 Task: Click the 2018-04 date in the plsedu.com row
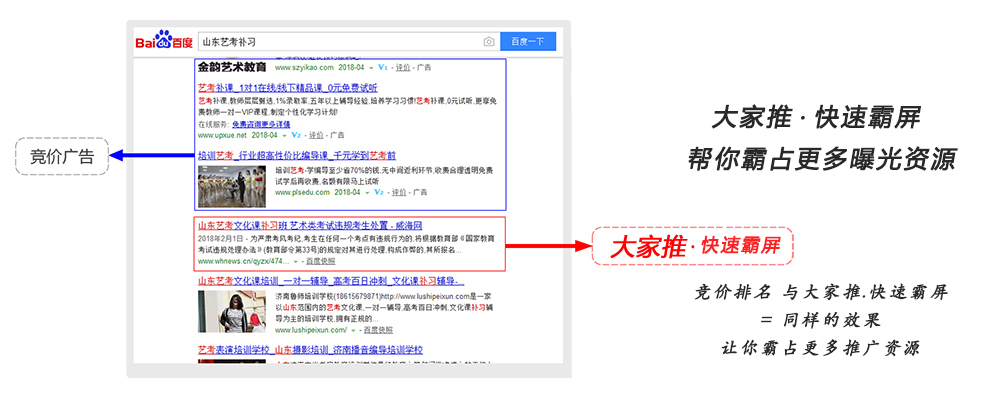pyautogui.click(x=347, y=192)
